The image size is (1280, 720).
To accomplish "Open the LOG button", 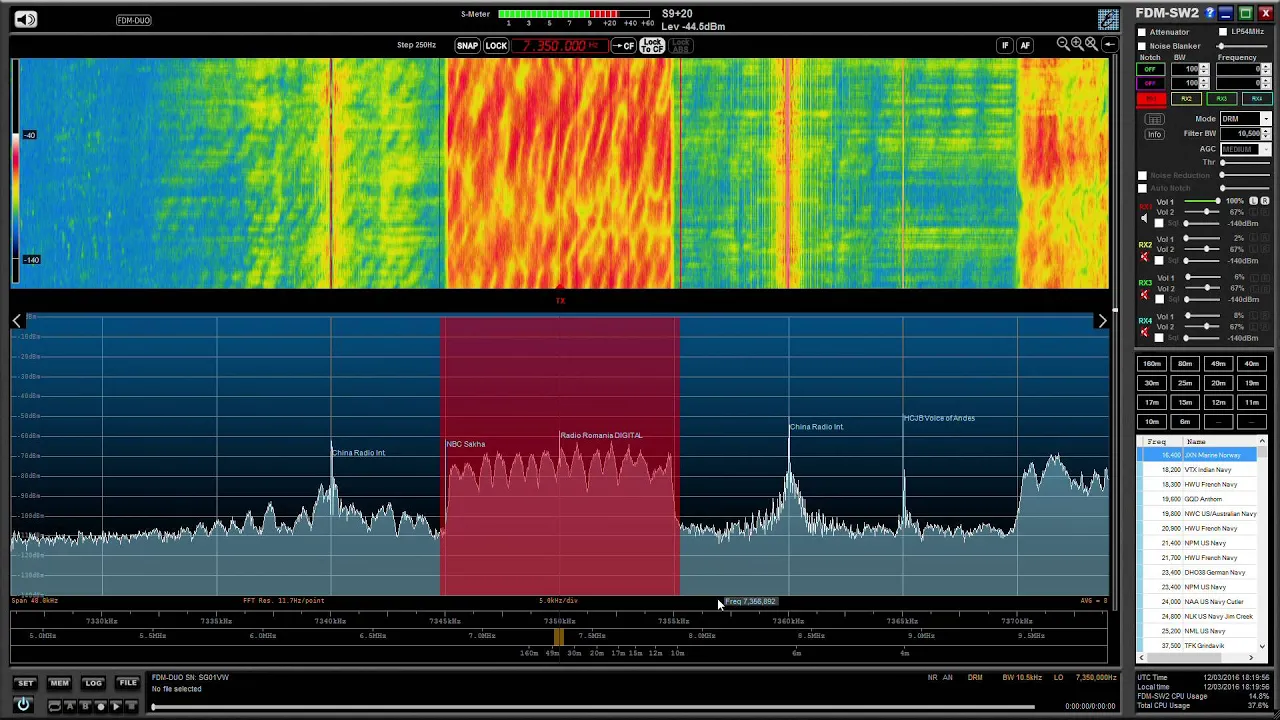I will click(93, 683).
